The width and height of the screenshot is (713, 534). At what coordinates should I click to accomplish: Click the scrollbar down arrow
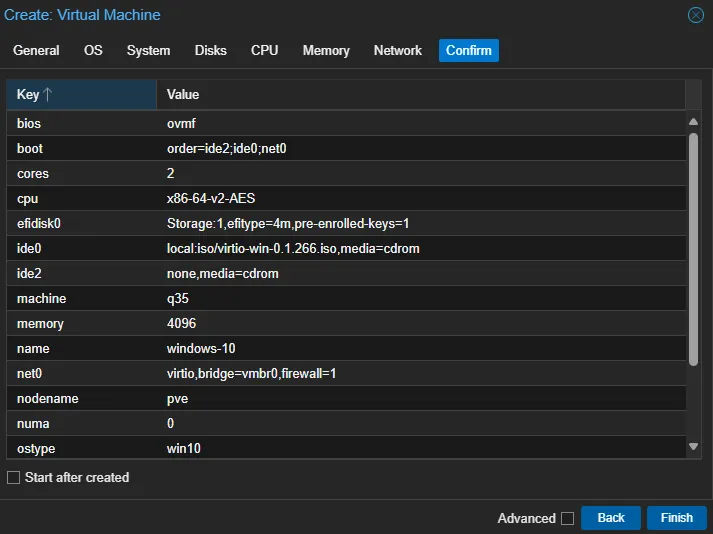693,447
